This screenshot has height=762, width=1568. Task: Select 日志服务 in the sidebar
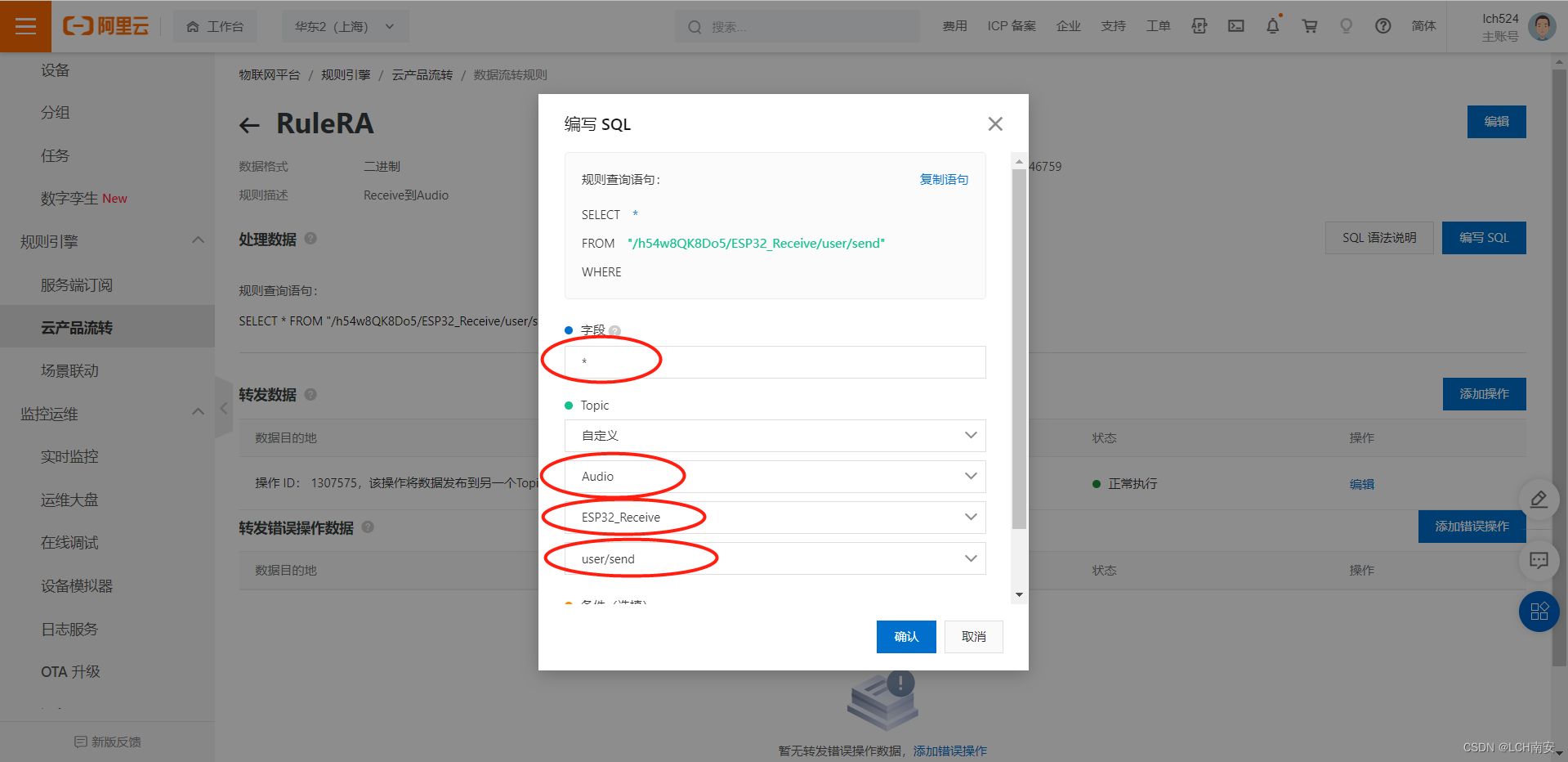click(69, 630)
